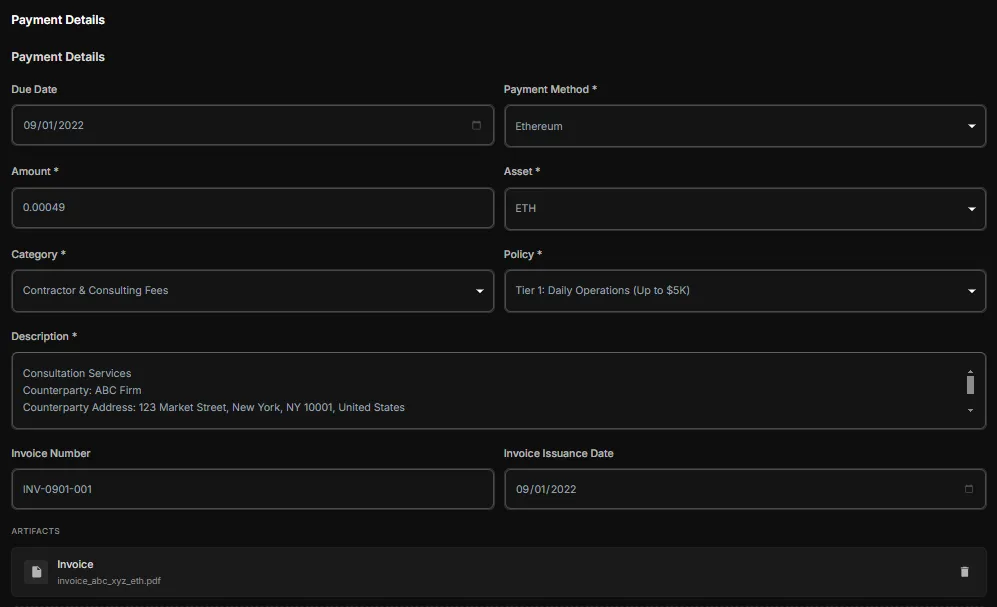The width and height of the screenshot is (997, 607).
Task: Click the 'Payment Method *' field label
Action: pyautogui.click(x=550, y=89)
